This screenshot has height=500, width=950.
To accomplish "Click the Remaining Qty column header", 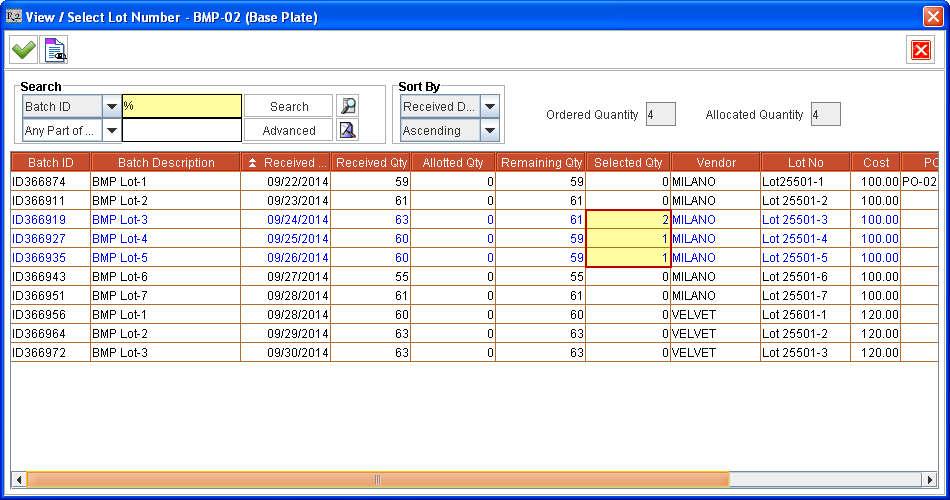I will pyautogui.click(x=541, y=163).
